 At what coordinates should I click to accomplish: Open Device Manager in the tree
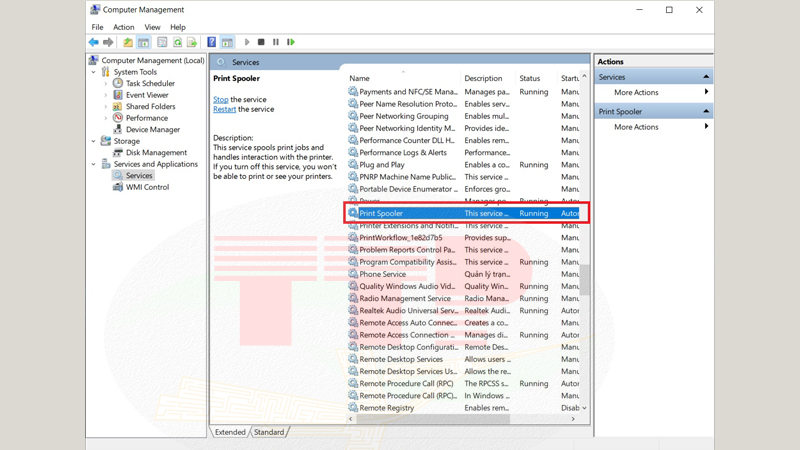point(152,130)
